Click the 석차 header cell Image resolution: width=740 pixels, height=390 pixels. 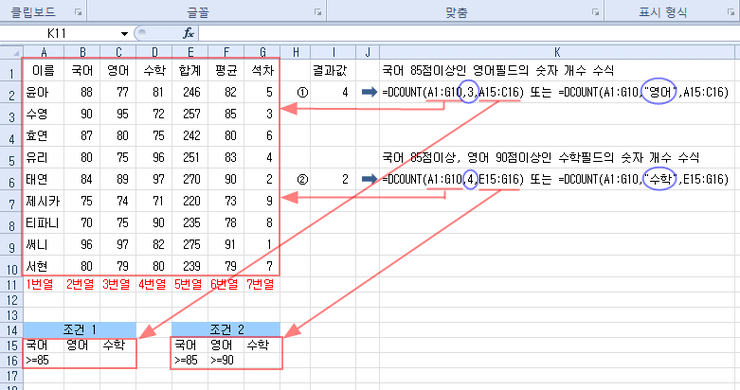pyautogui.click(x=262, y=70)
